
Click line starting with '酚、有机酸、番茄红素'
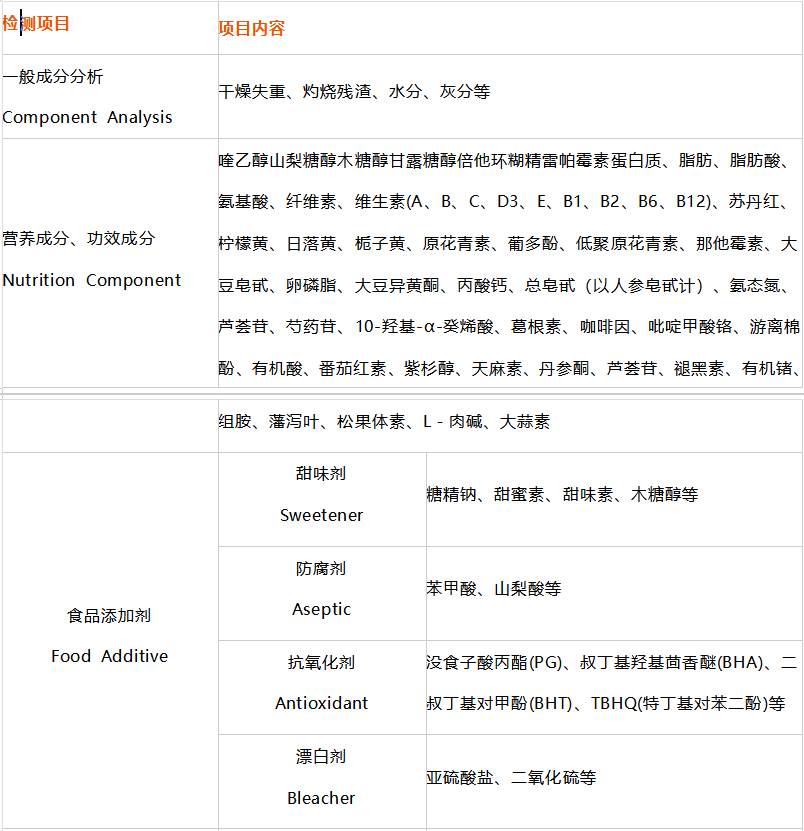(509, 368)
